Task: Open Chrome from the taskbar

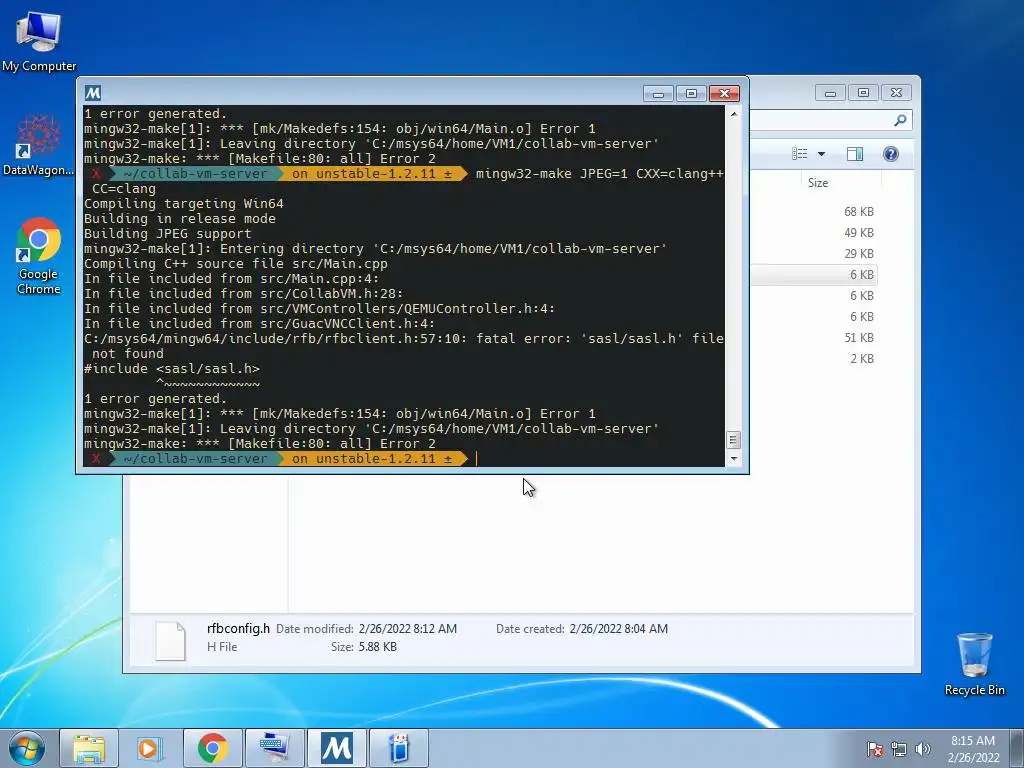Action: [212, 748]
